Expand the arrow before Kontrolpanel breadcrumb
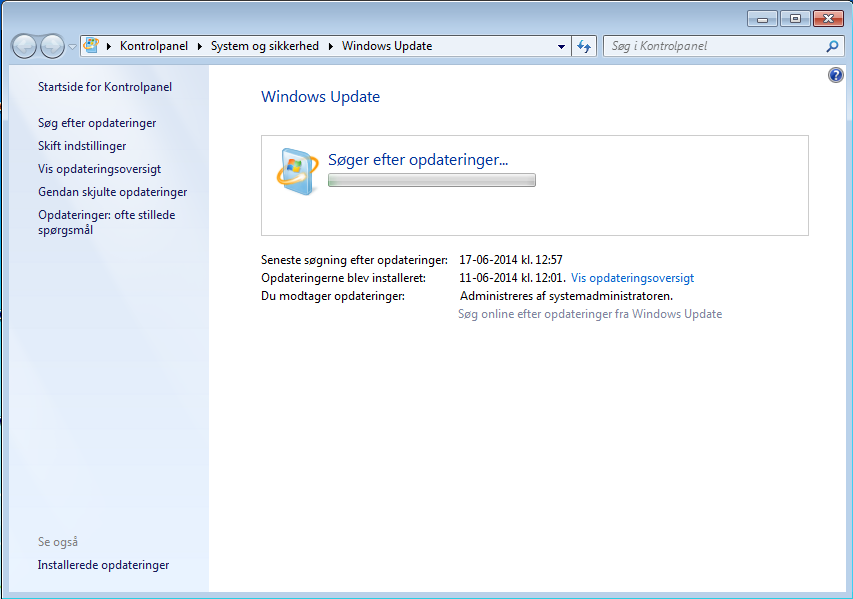 click(x=109, y=46)
